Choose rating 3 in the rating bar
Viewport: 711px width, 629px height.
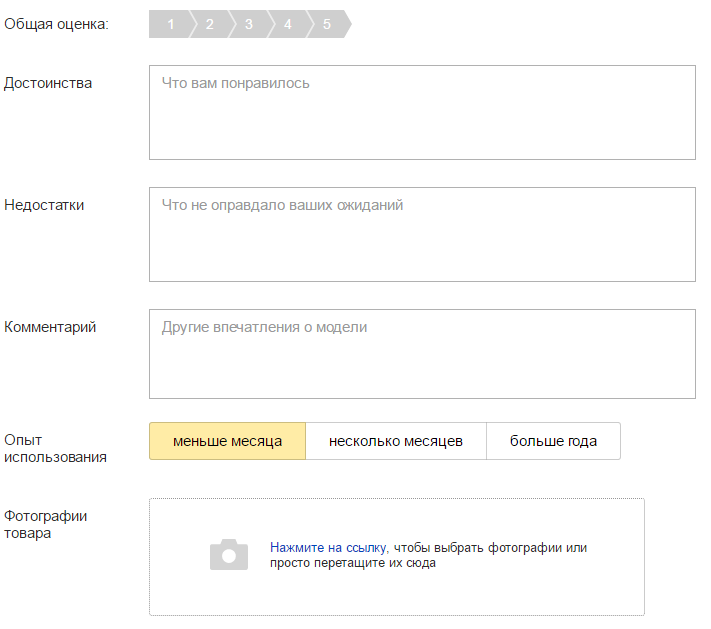[x=248, y=24]
